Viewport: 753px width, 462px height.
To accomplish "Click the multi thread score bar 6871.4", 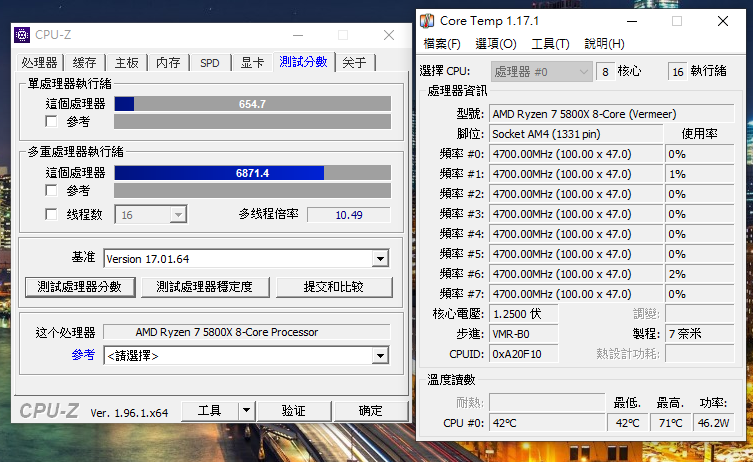I will pos(253,173).
